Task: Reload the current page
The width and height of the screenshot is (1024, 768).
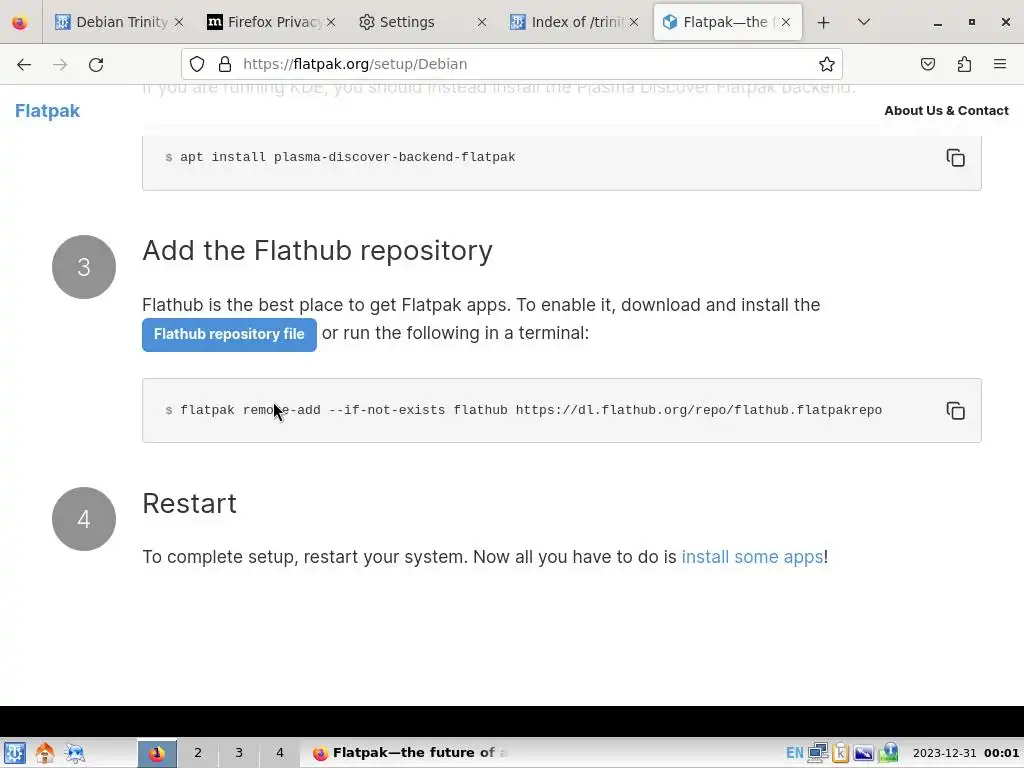Action: [x=96, y=64]
